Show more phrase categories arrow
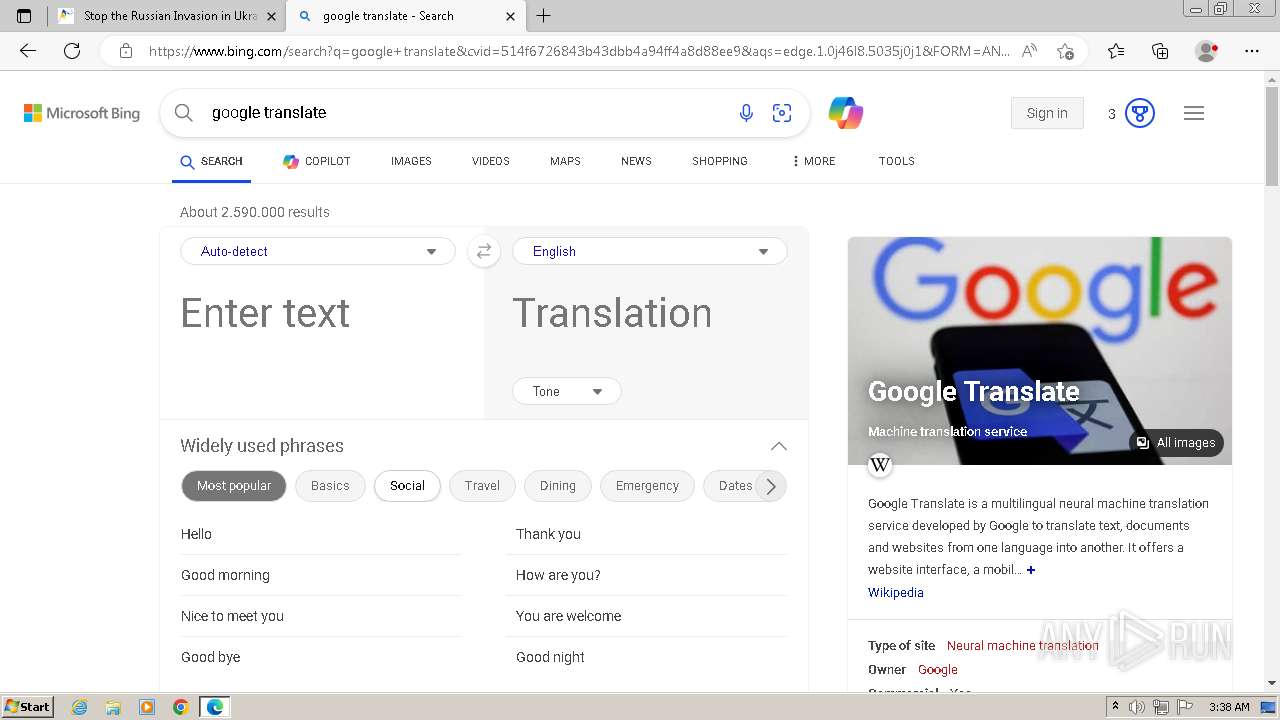This screenshot has height=720, width=1280. pyautogui.click(x=770, y=486)
